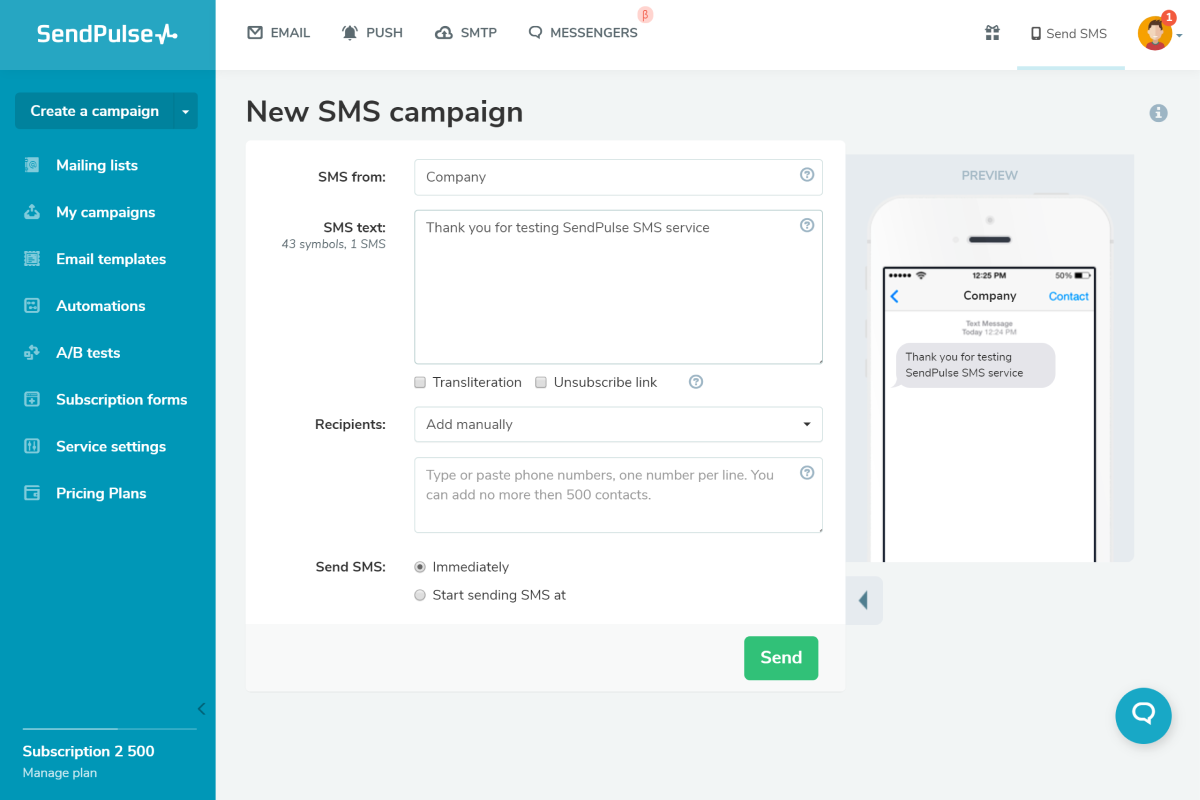Enable the Unsubscribe link checkbox
Viewport: 1200px width, 800px height.
click(x=541, y=382)
